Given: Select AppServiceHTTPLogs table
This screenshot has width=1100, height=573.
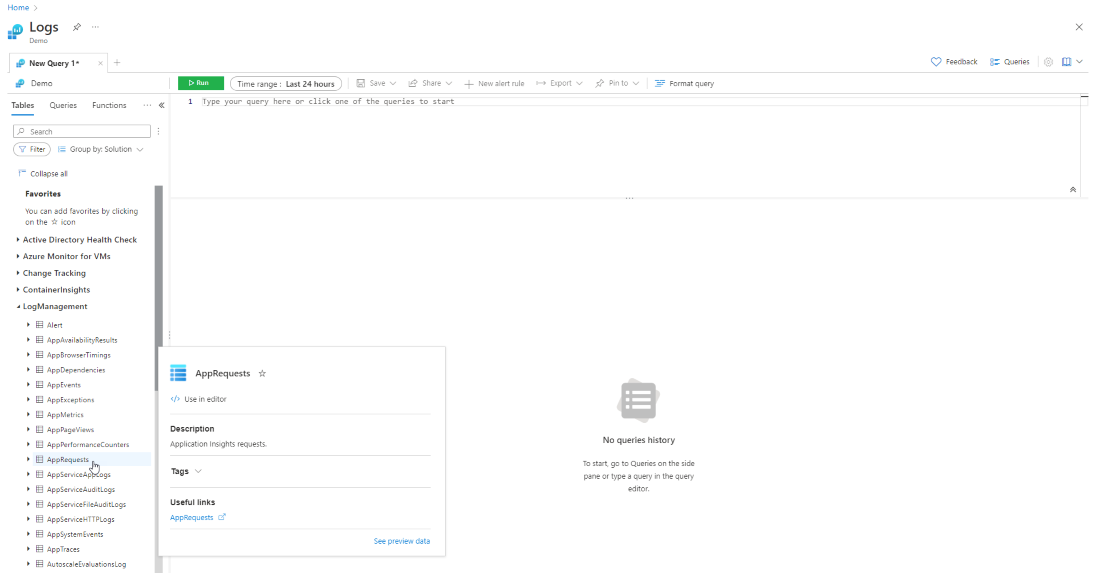Looking at the screenshot, I should pos(81,520).
